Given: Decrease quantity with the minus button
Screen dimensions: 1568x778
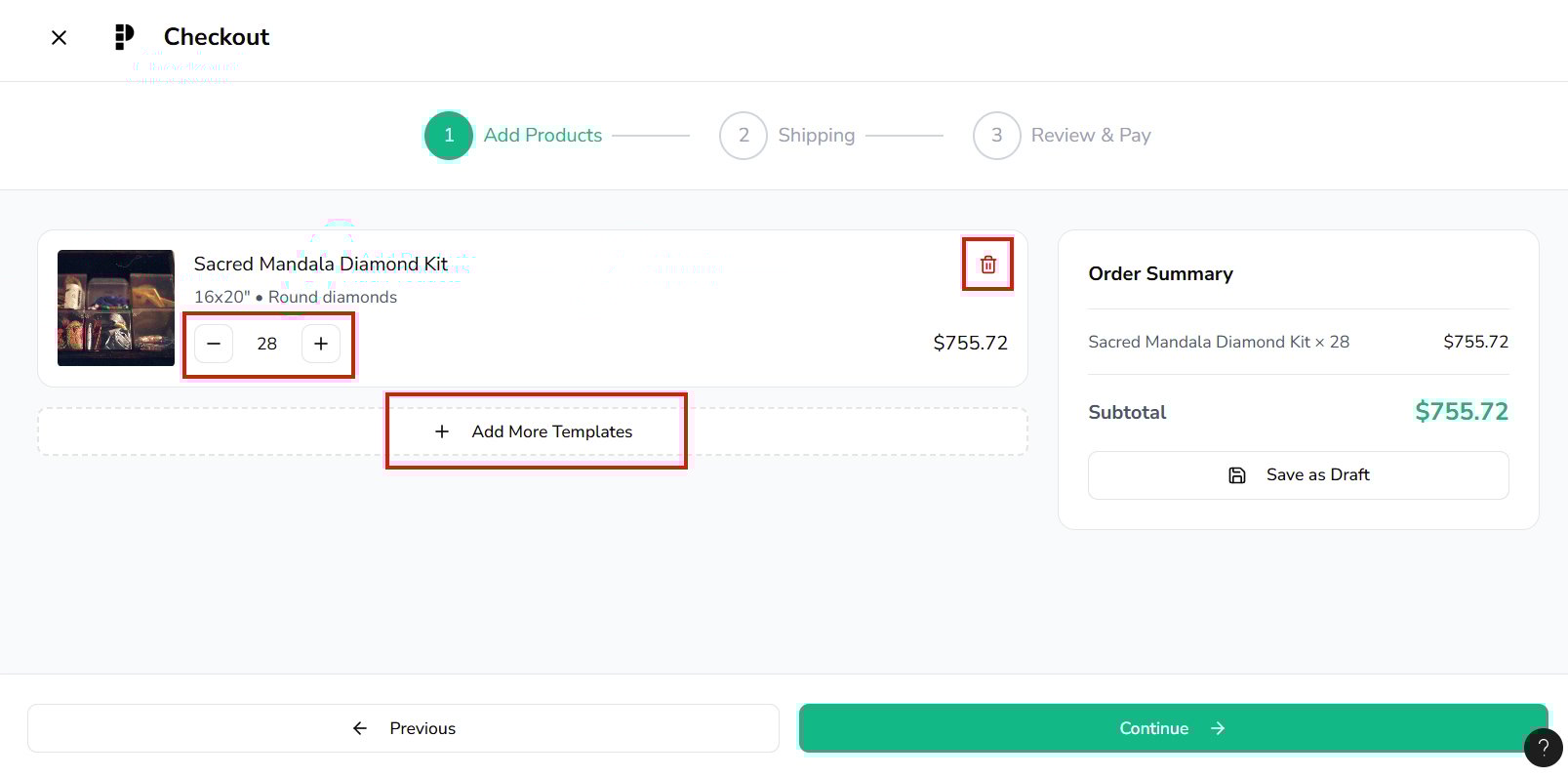Looking at the screenshot, I should click(214, 344).
